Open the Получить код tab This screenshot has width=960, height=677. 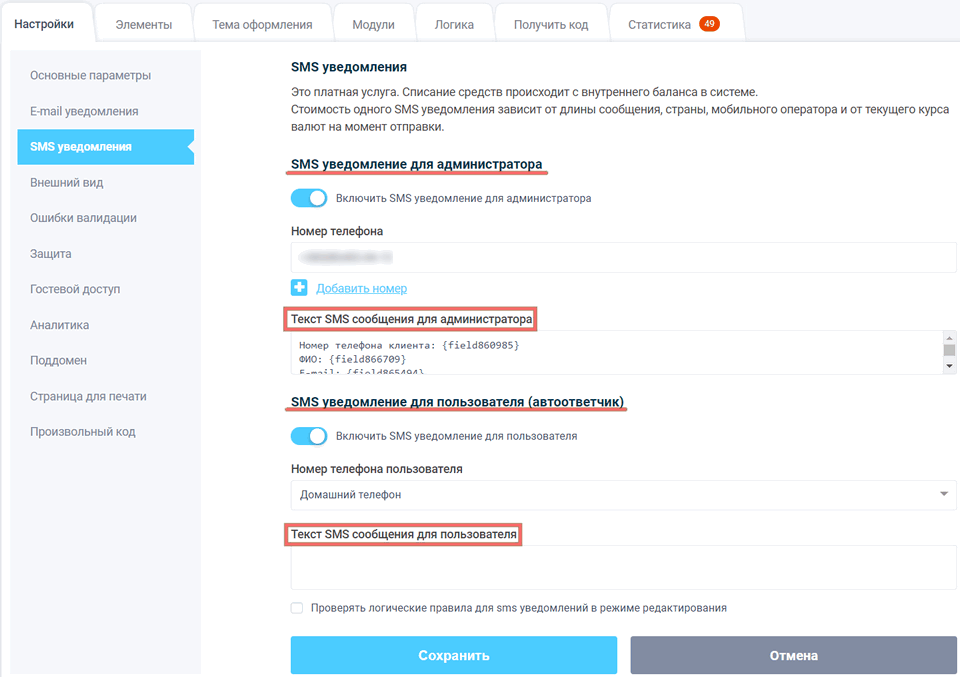click(x=551, y=20)
